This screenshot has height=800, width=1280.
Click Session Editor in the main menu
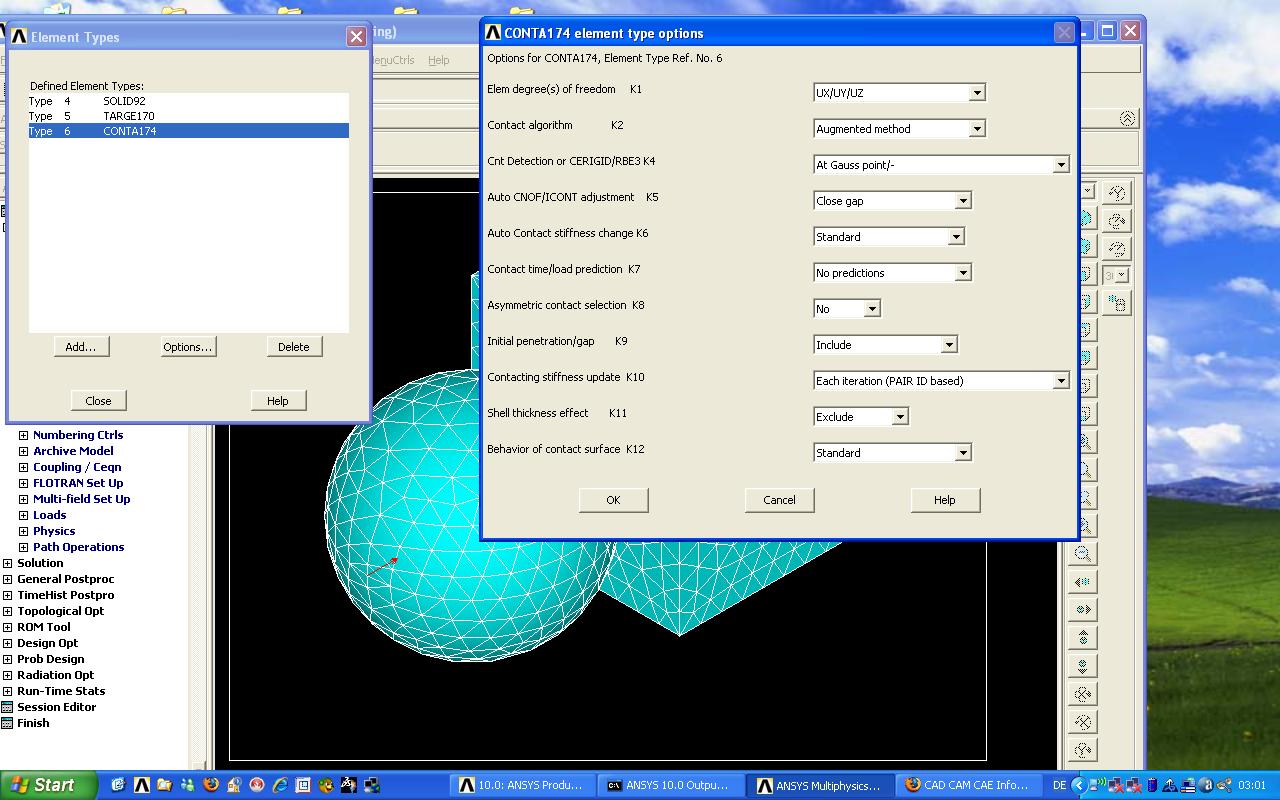pyautogui.click(x=56, y=707)
